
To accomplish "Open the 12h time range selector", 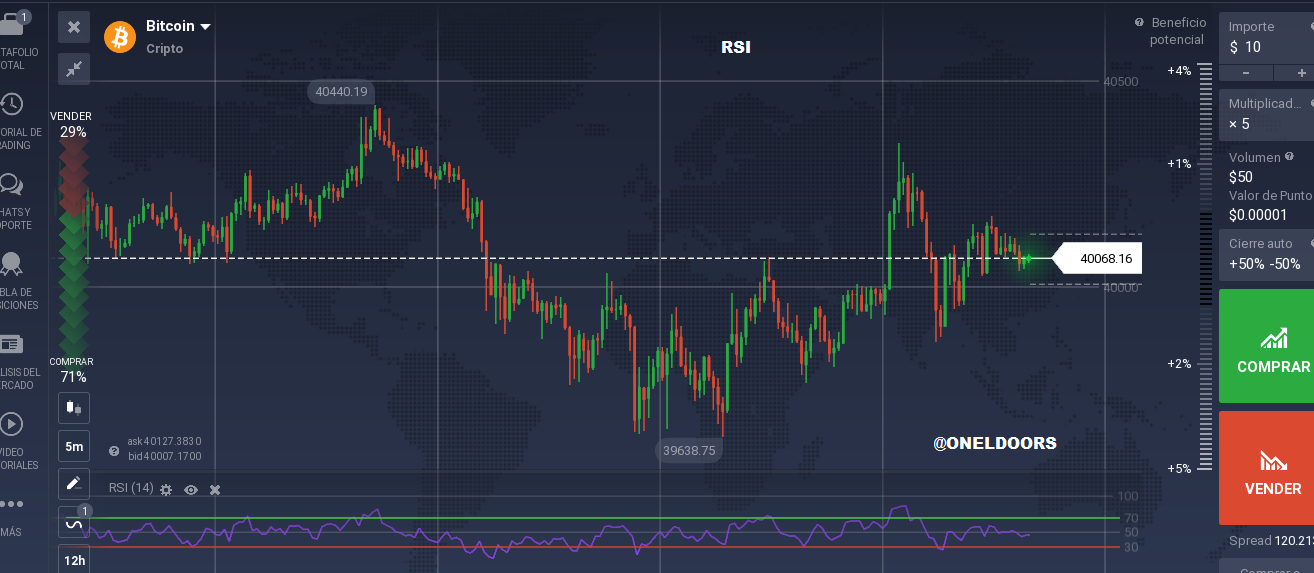I will 74,560.
